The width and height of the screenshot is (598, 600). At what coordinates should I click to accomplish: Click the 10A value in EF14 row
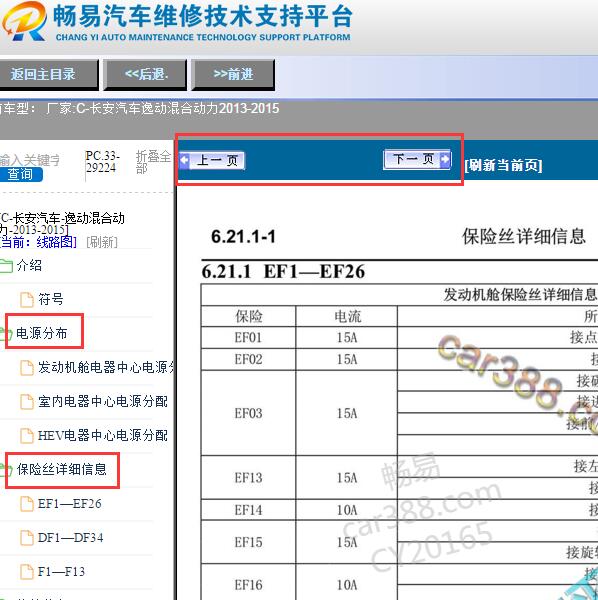coord(347,510)
